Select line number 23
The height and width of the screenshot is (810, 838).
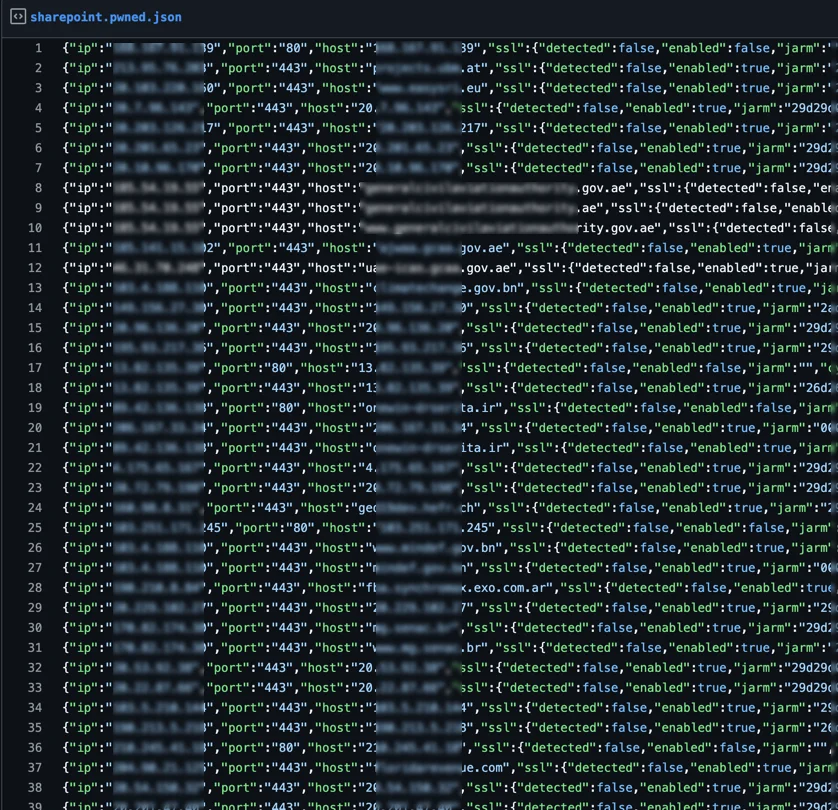[x=35, y=488]
